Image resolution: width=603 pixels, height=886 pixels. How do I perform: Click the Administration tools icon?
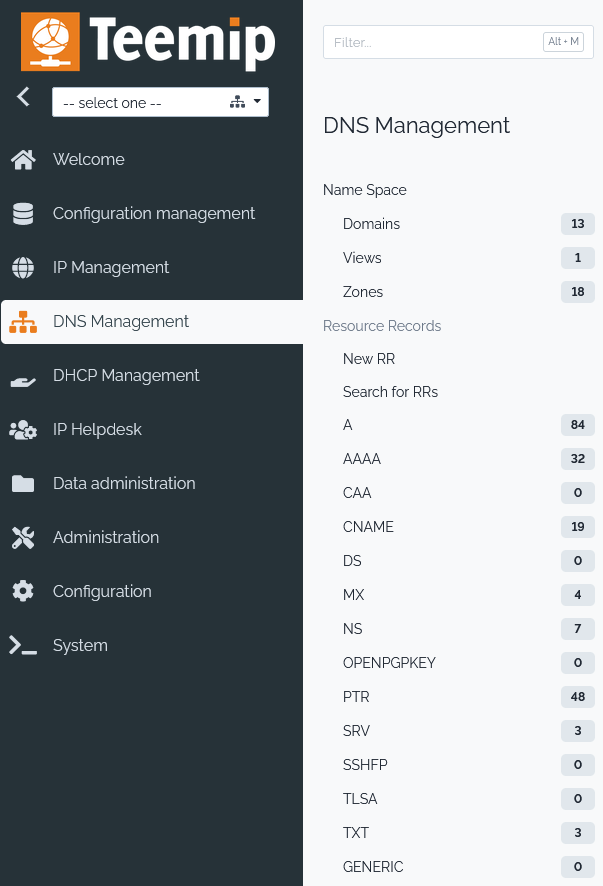click(x=23, y=538)
